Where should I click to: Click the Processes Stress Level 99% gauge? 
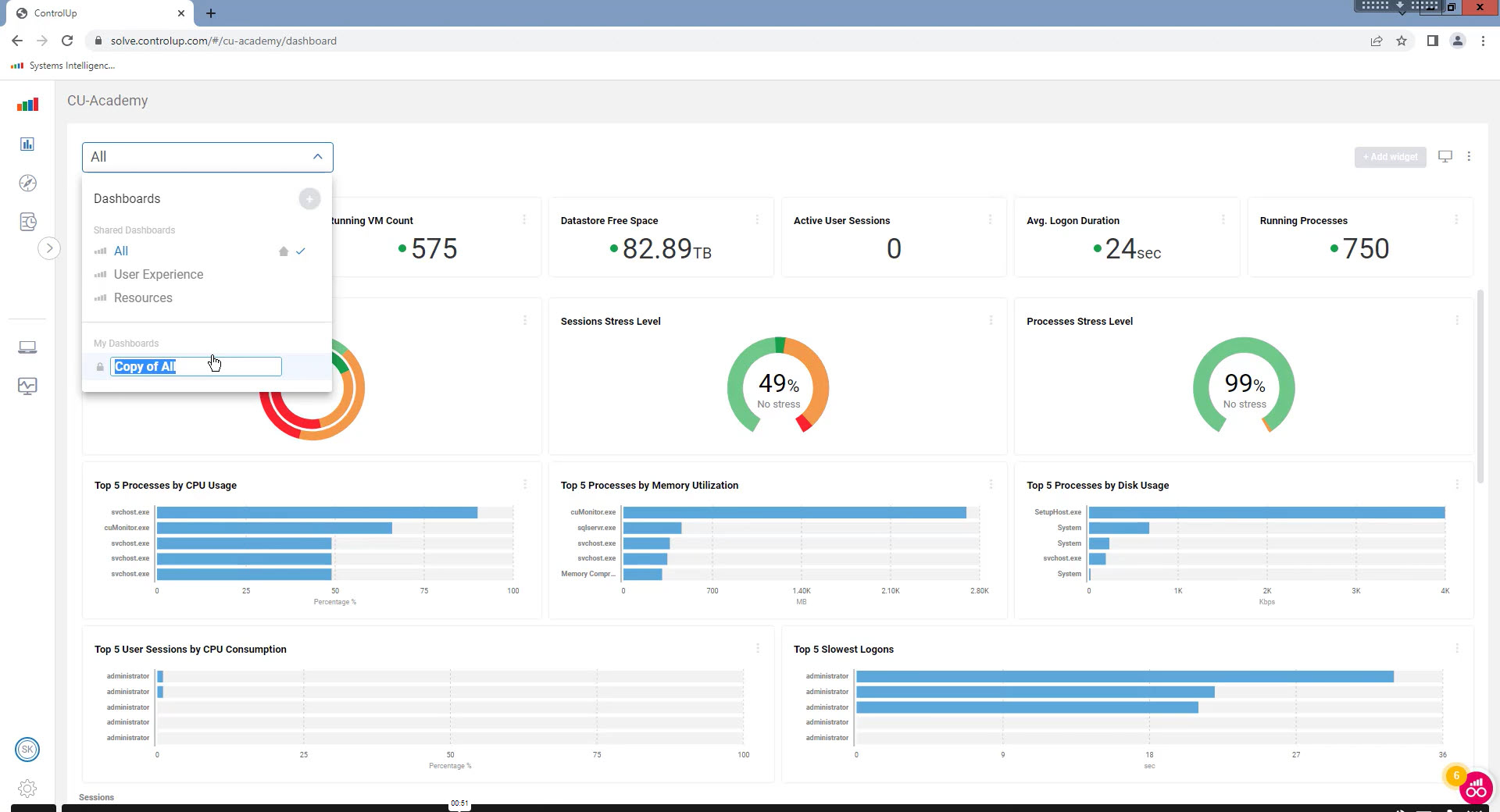coord(1244,385)
